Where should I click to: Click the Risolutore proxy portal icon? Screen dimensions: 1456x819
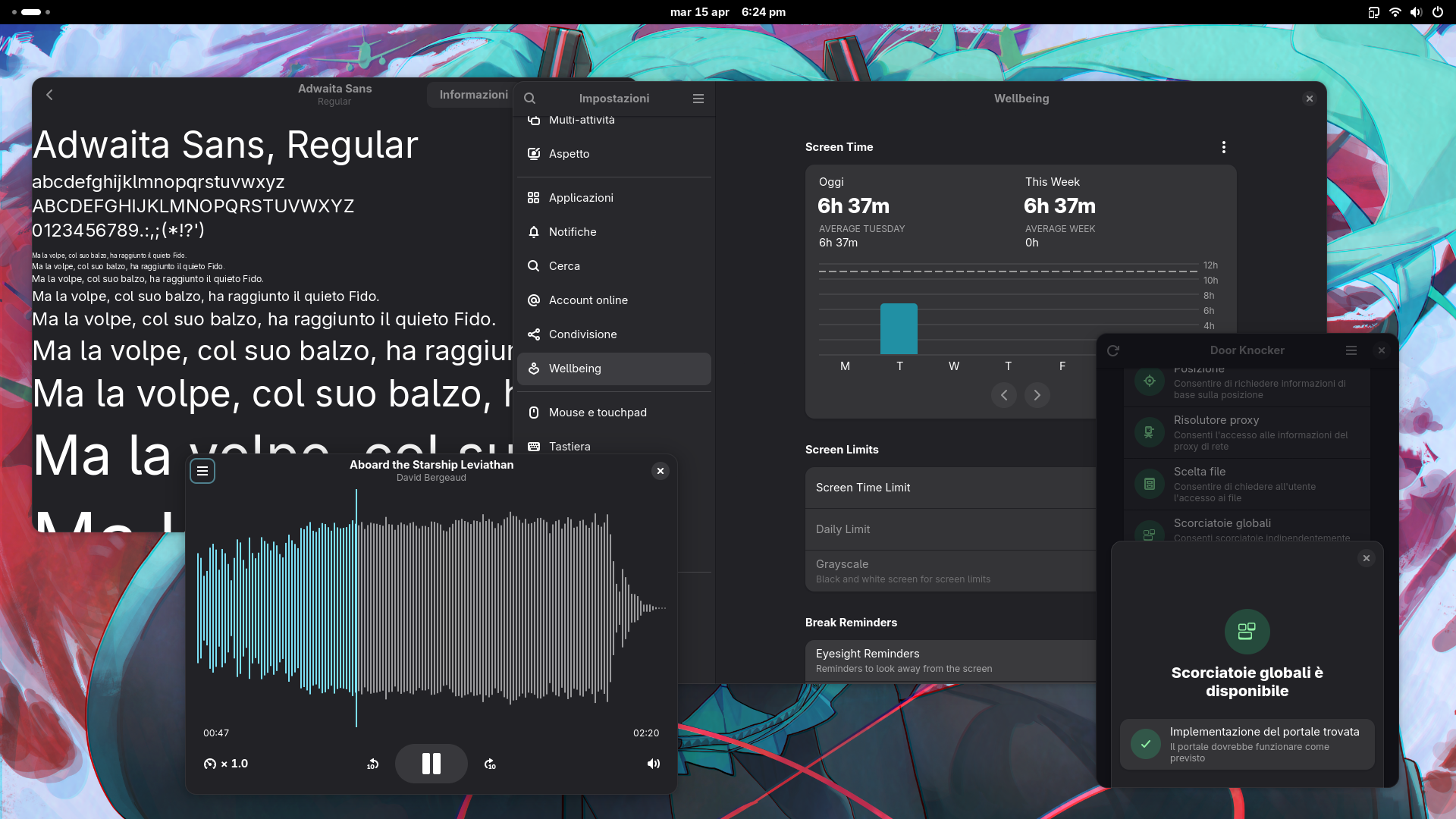[x=1150, y=432]
